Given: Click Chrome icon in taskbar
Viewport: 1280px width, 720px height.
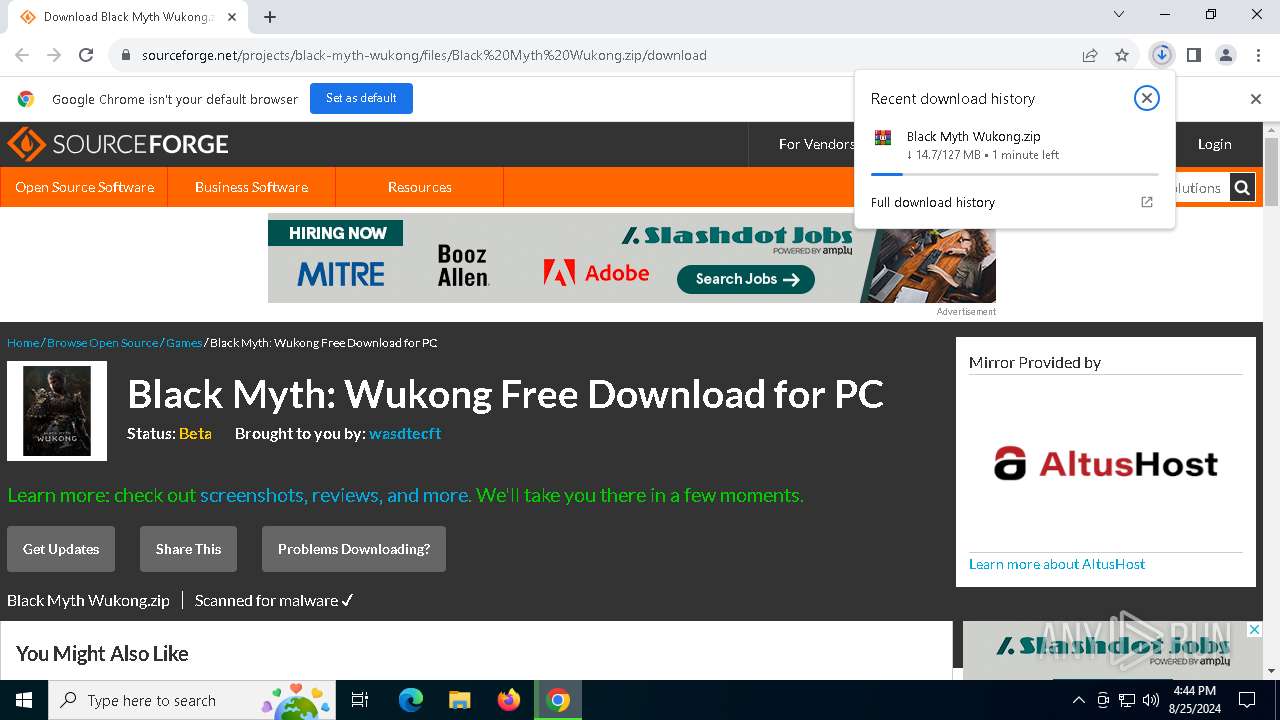Looking at the screenshot, I should (558, 700).
